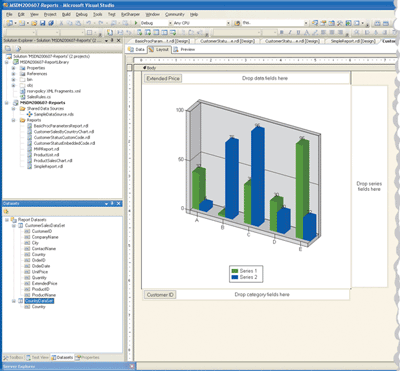Image resolution: width=400 pixels, height=371 pixels.
Task: Switch to the Preview tab
Action: 184,49
